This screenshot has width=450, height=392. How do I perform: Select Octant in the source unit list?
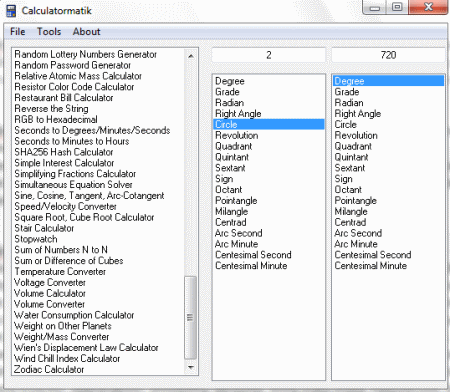tap(229, 190)
